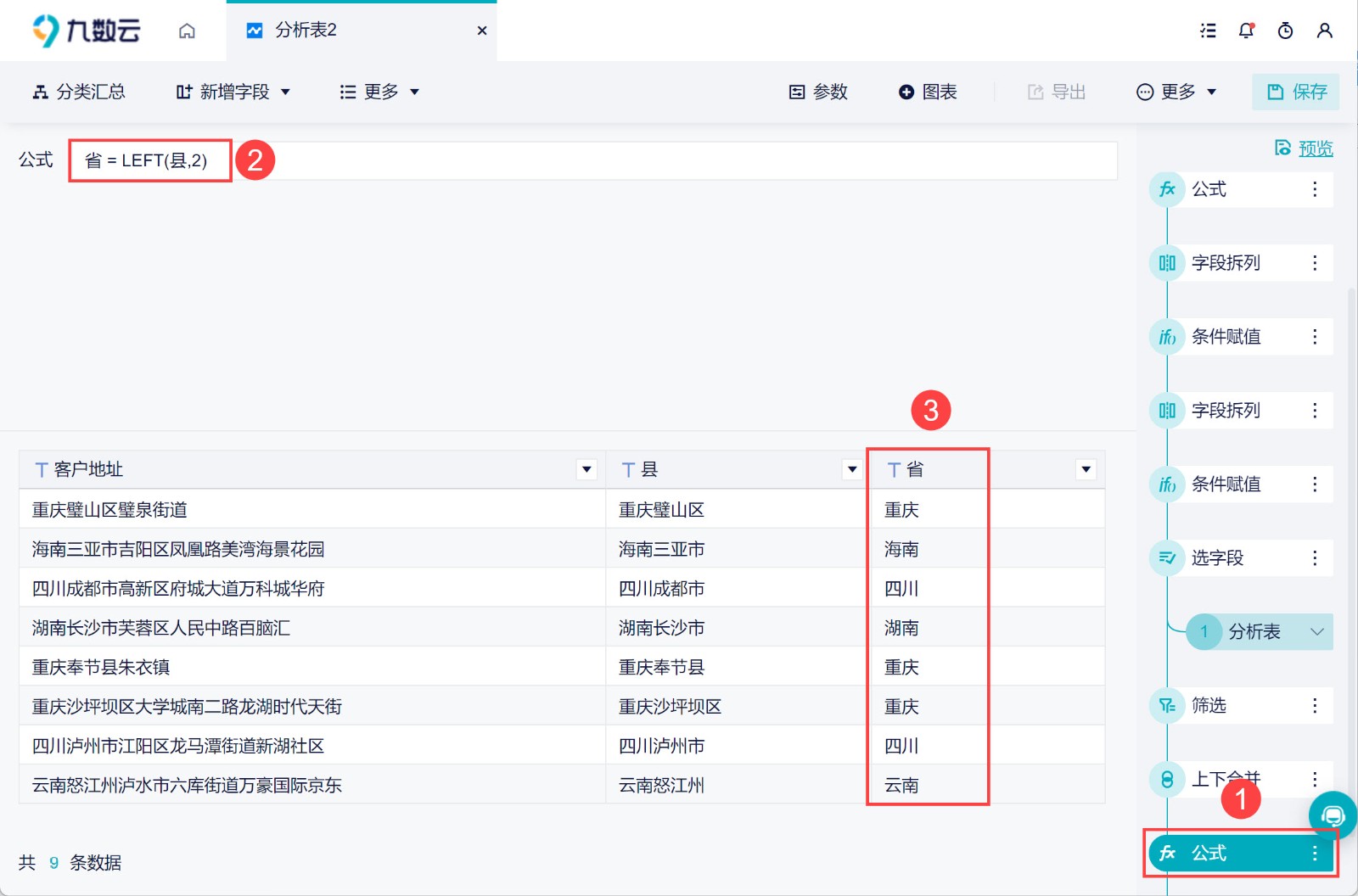The width and height of the screenshot is (1358, 896).
Task: Open the customer service chat bubble
Action: tap(1333, 816)
